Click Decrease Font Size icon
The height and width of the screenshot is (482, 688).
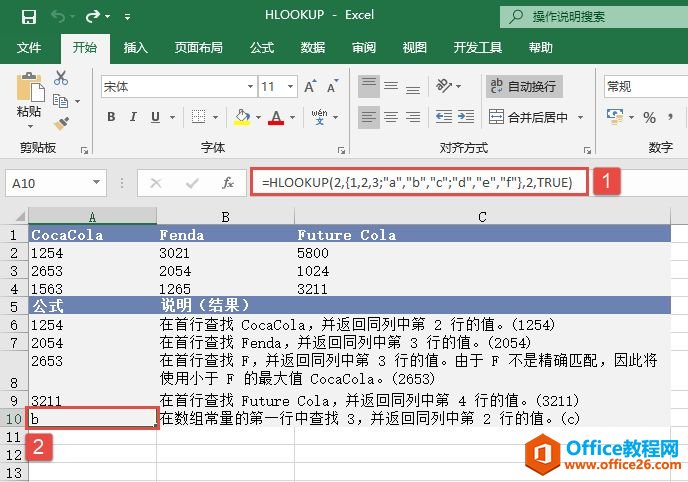[333, 86]
